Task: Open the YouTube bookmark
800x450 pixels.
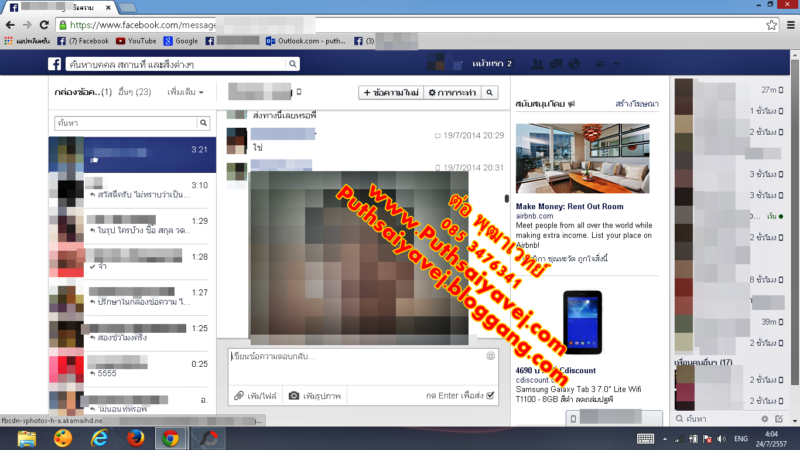Action: click(x=136, y=41)
